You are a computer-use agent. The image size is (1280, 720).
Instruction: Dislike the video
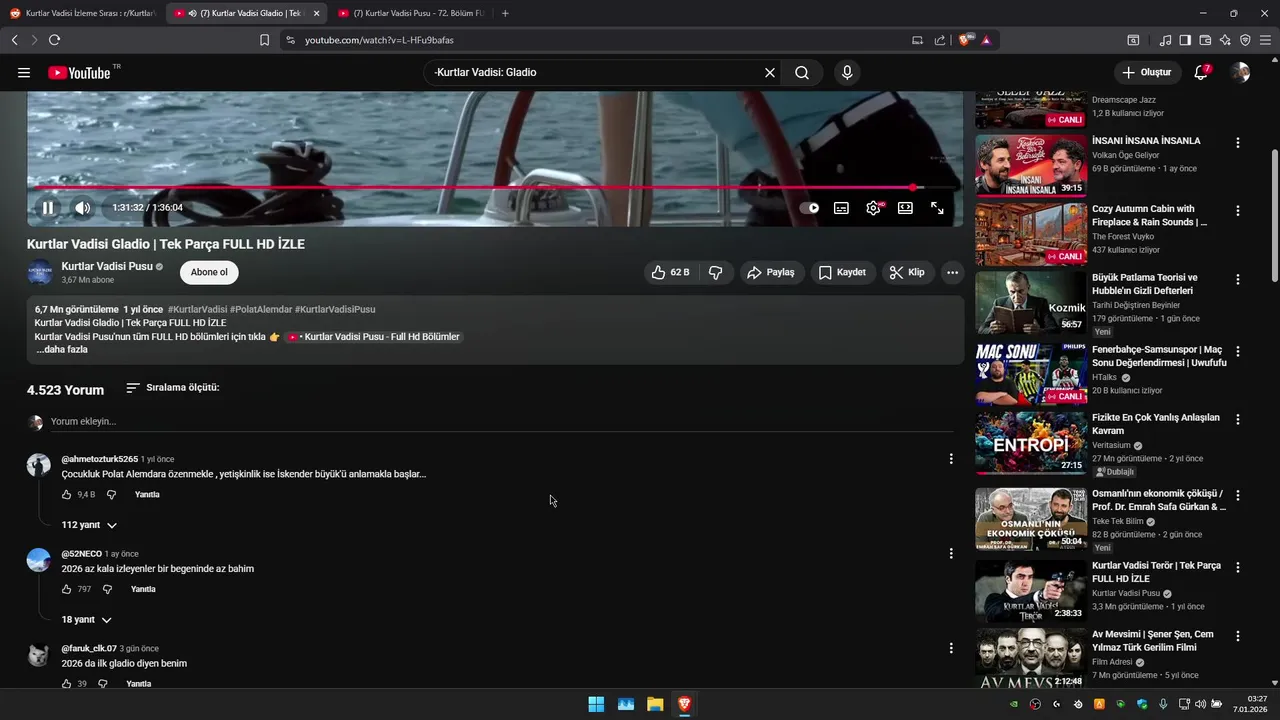point(715,272)
